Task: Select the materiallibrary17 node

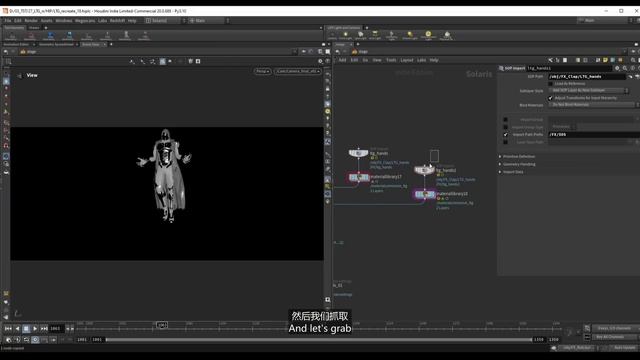Action: click(x=359, y=177)
